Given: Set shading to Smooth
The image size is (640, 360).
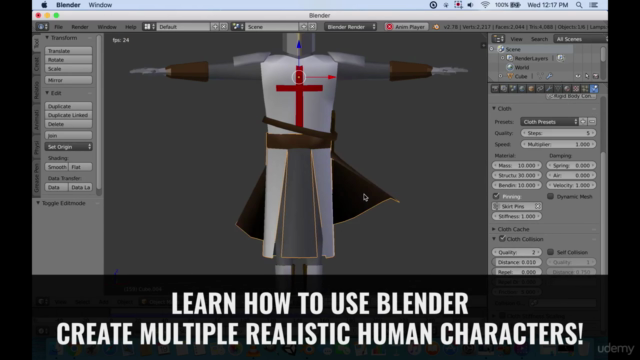Looking at the screenshot, I should pyautogui.click(x=57, y=167).
